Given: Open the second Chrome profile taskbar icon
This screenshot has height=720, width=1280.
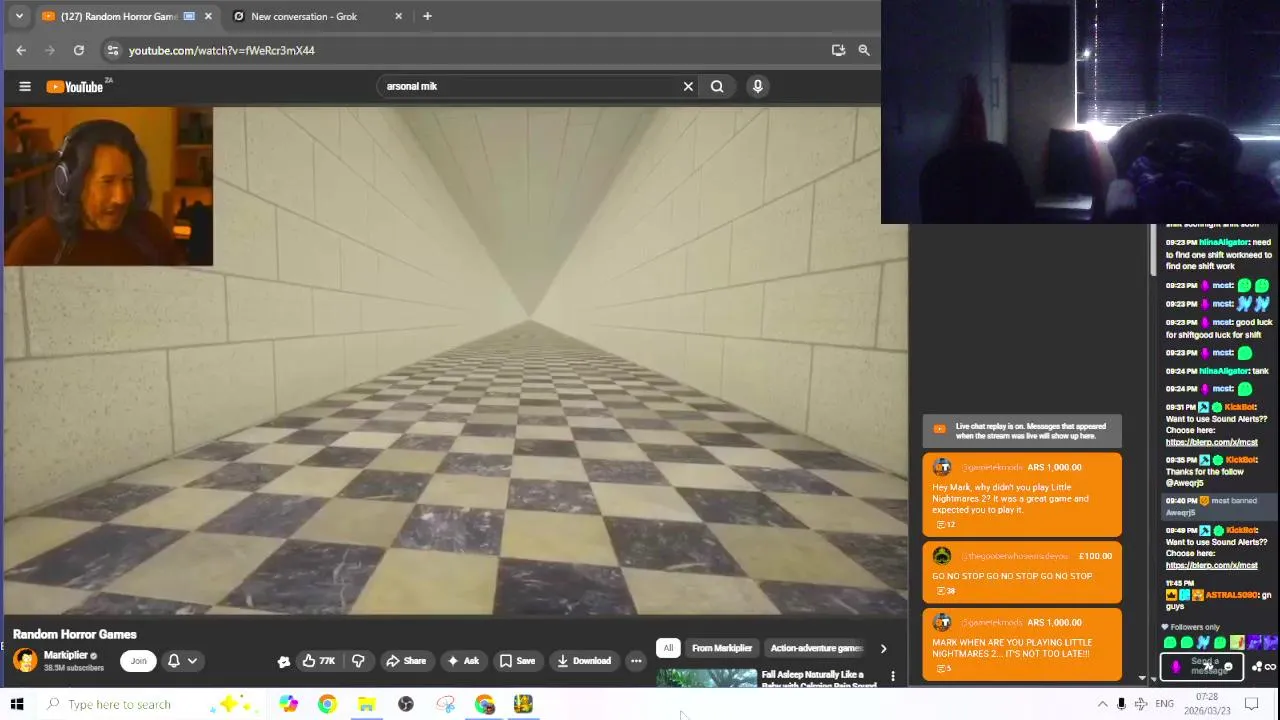Looking at the screenshot, I should pos(484,704).
